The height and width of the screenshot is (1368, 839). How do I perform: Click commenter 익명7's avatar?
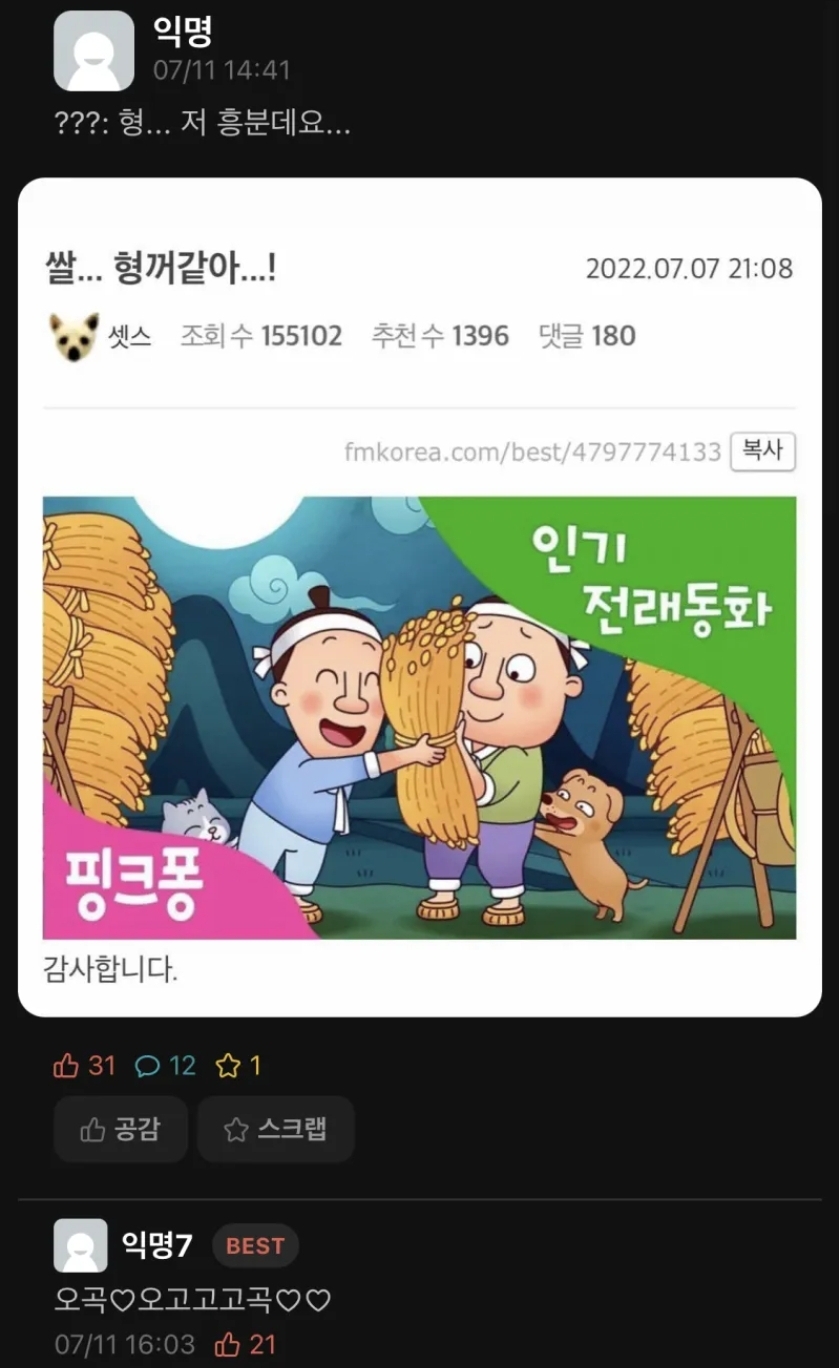point(80,1245)
